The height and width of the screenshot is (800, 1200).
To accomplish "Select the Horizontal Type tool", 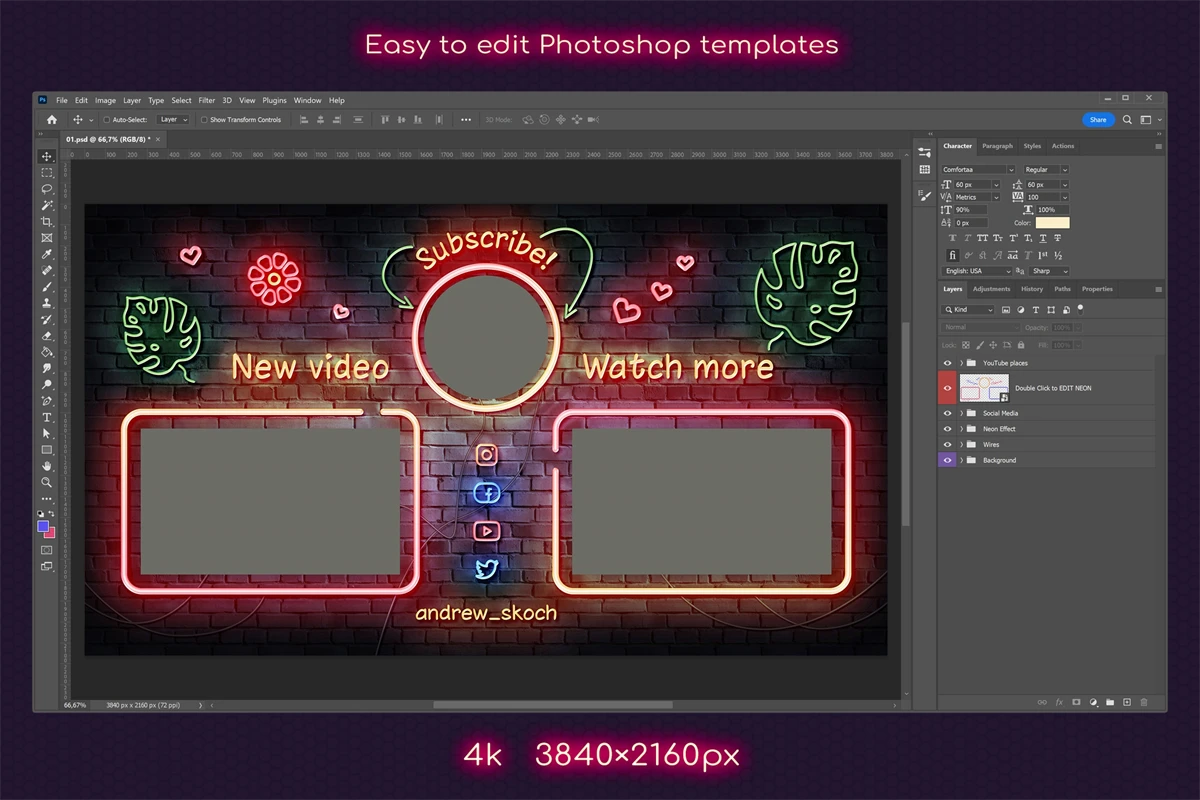I will pos(47,417).
